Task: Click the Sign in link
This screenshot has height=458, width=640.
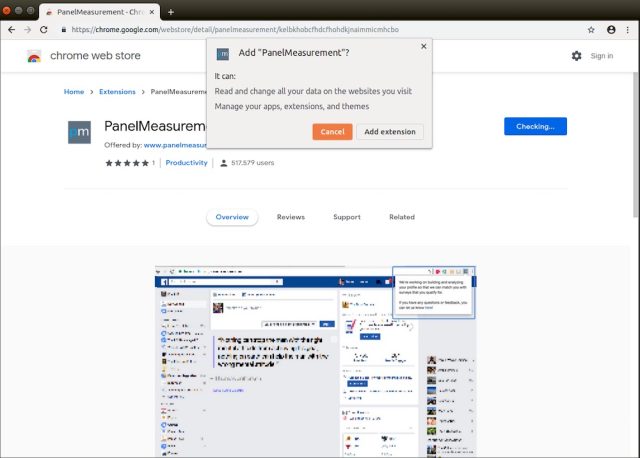Action: tap(601, 56)
